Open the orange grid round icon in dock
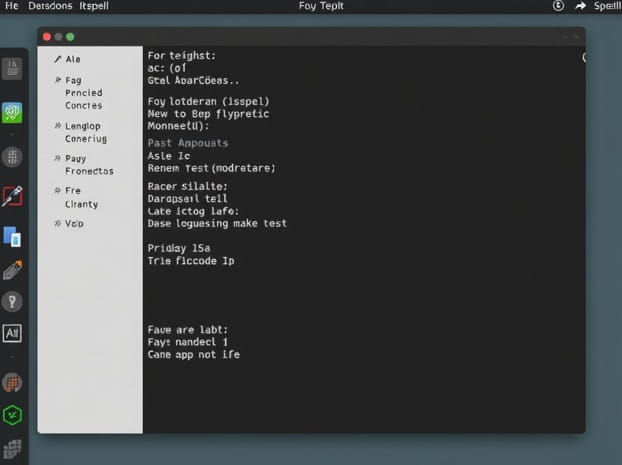Image resolution: width=622 pixels, height=465 pixels. (x=12, y=382)
